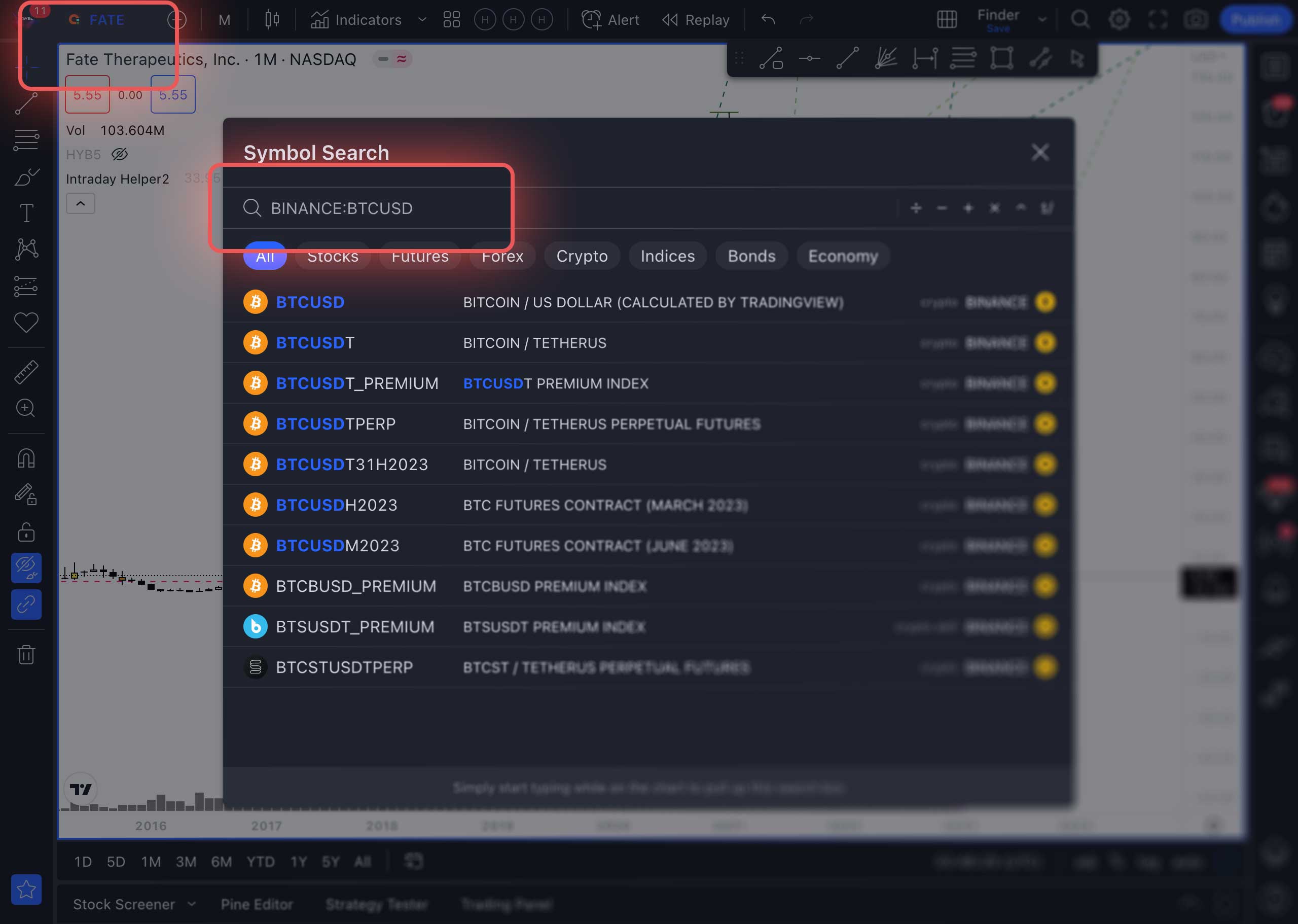Open prediction and measurement tools
The width and height of the screenshot is (1298, 924).
click(x=26, y=286)
